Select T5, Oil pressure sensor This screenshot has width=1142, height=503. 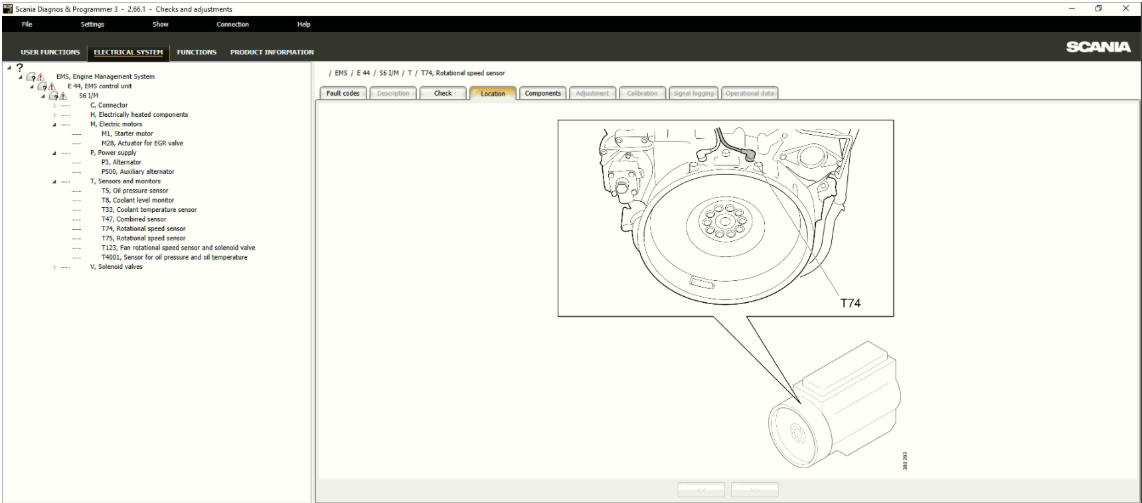click(x=135, y=191)
